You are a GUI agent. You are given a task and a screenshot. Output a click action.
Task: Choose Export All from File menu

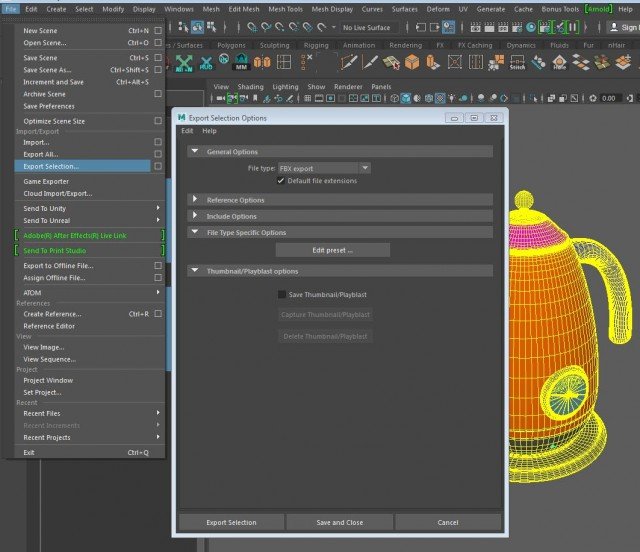[x=41, y=154]
